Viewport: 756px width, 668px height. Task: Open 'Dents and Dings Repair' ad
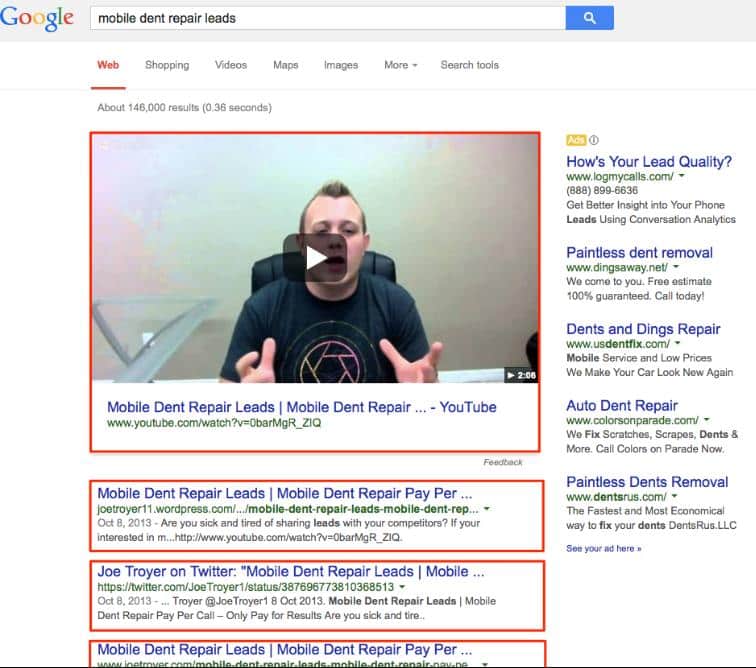(x=643, y=329)
